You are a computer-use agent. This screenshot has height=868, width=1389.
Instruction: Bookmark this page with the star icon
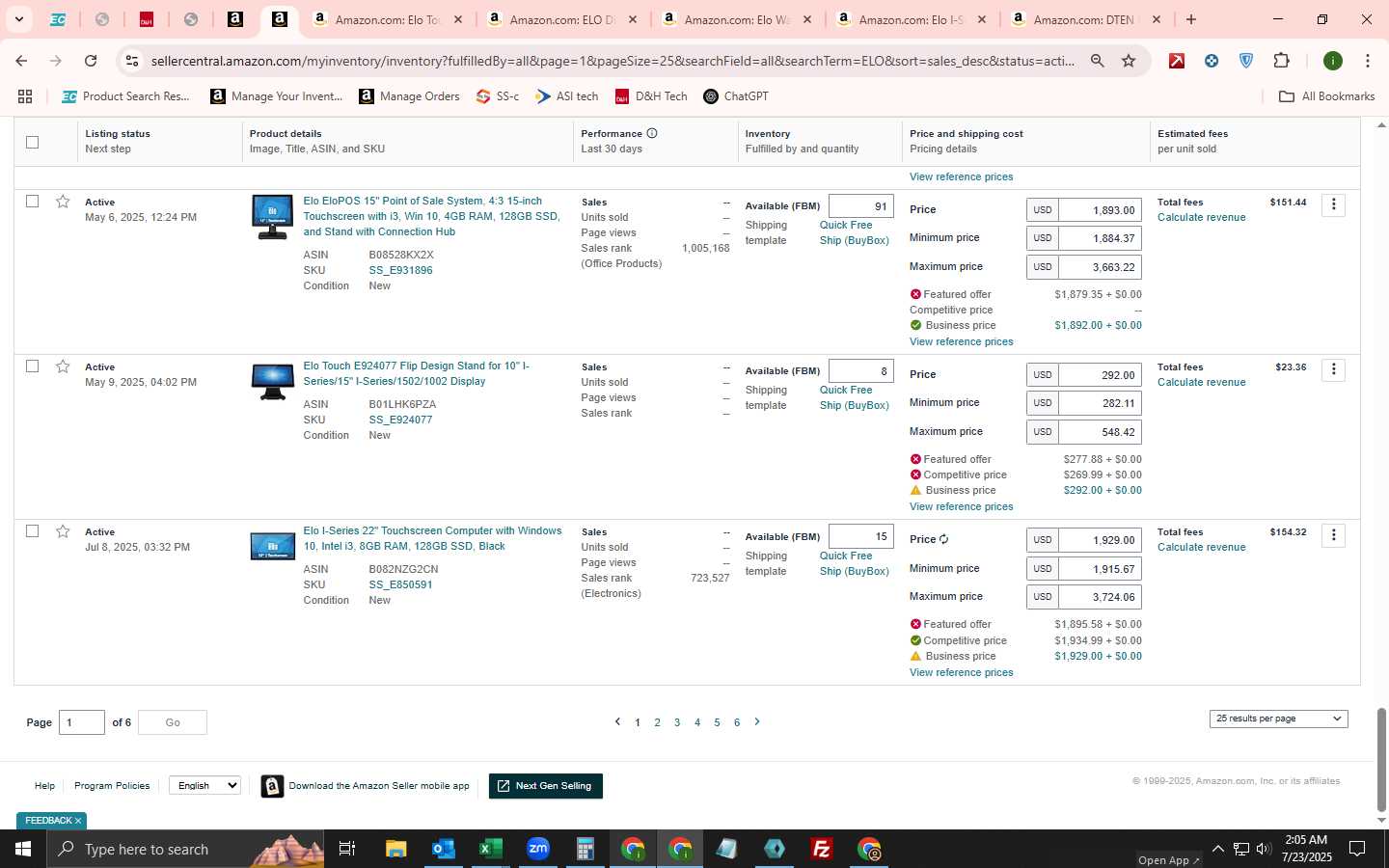tap(1129, 61)
